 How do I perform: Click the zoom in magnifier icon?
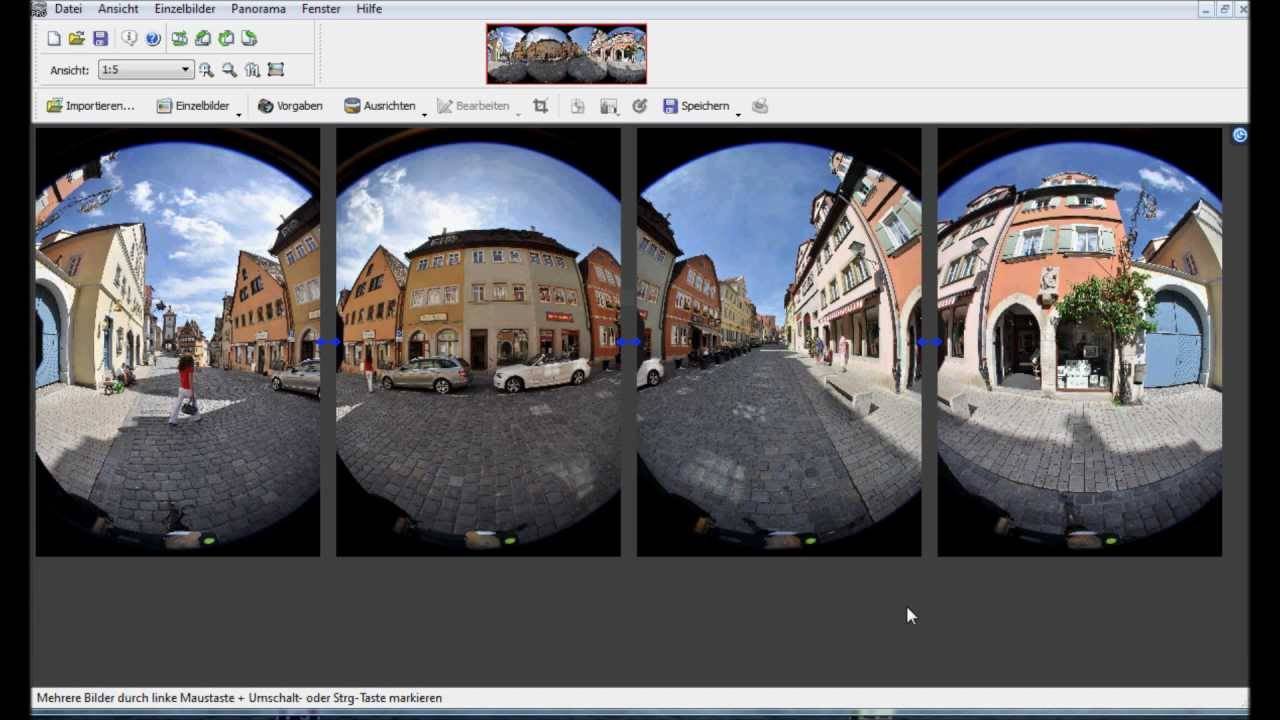click(x=206, y=70)
